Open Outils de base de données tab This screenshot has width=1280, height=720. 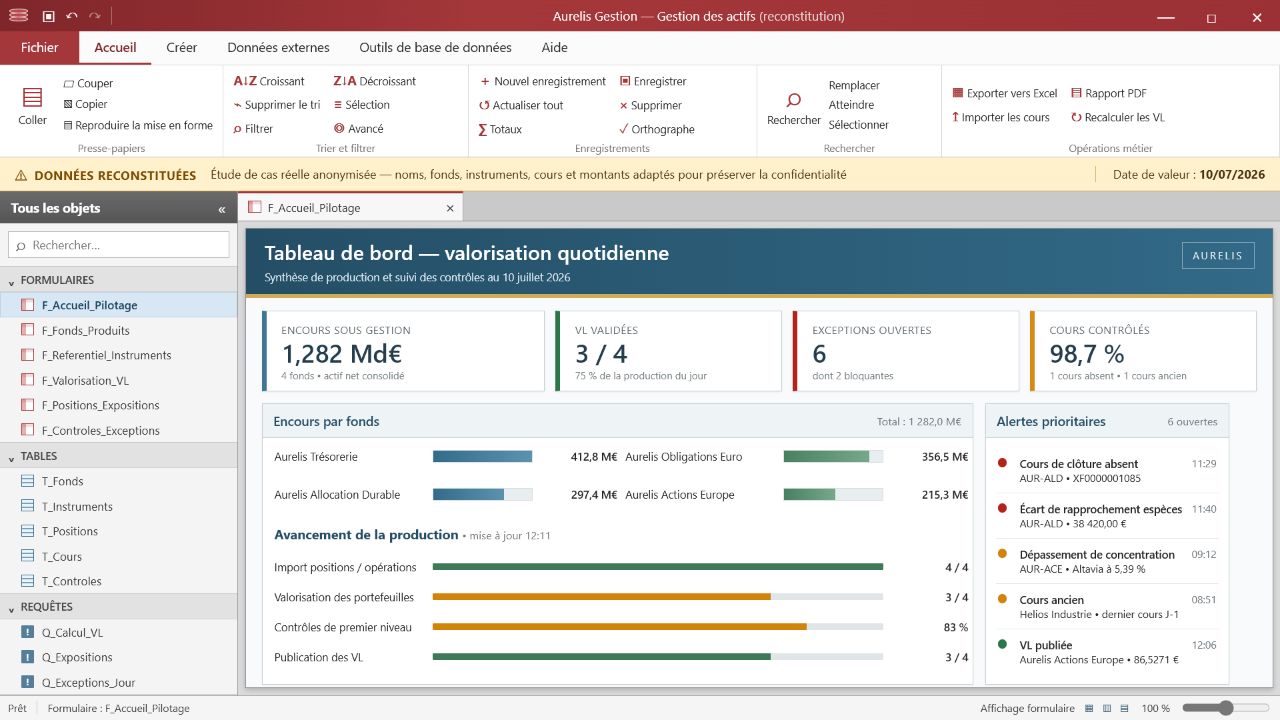click(435, 47)
